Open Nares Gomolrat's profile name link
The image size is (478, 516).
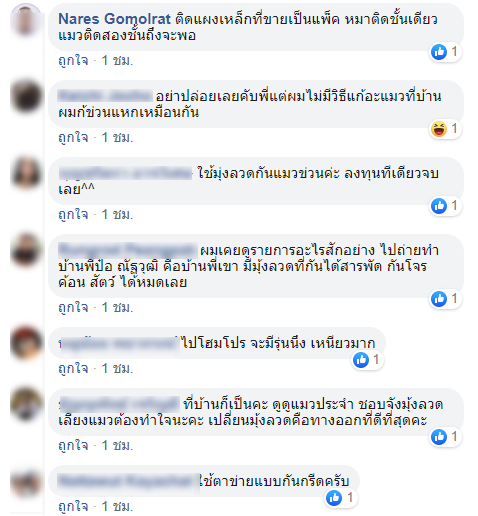[x=114, y=19]
